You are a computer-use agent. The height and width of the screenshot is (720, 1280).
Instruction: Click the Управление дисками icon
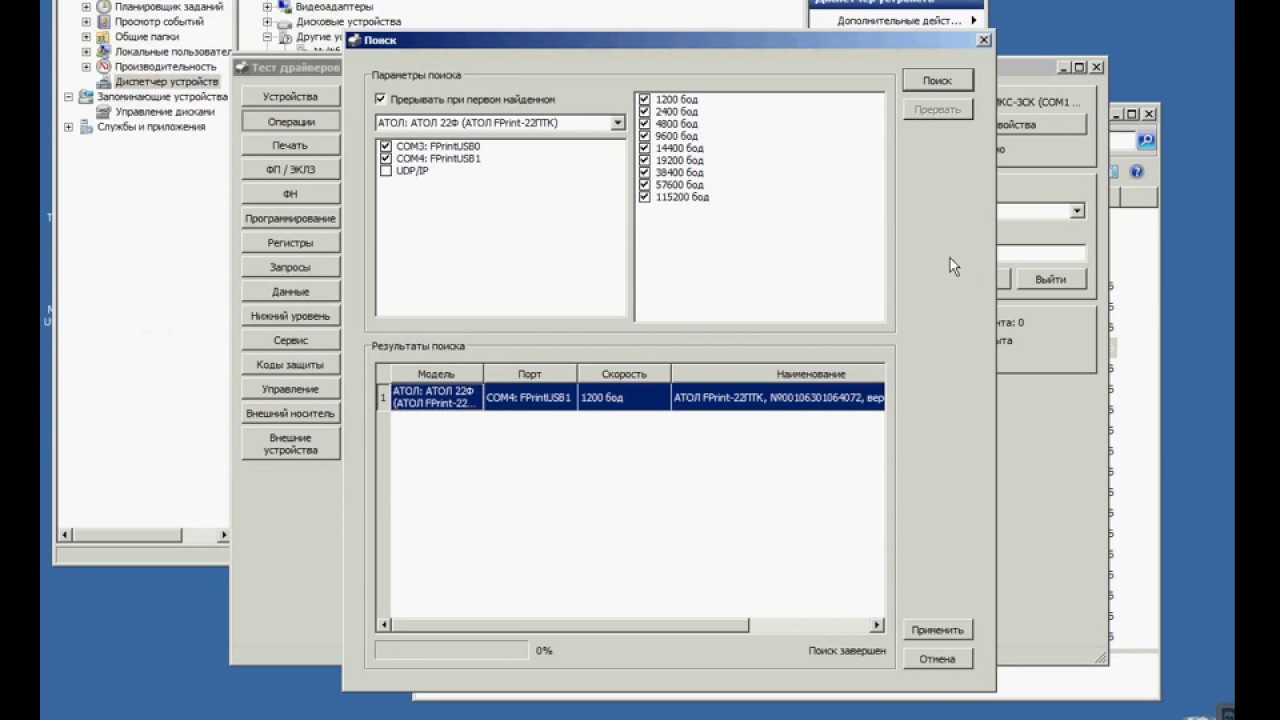click(103, 112)
